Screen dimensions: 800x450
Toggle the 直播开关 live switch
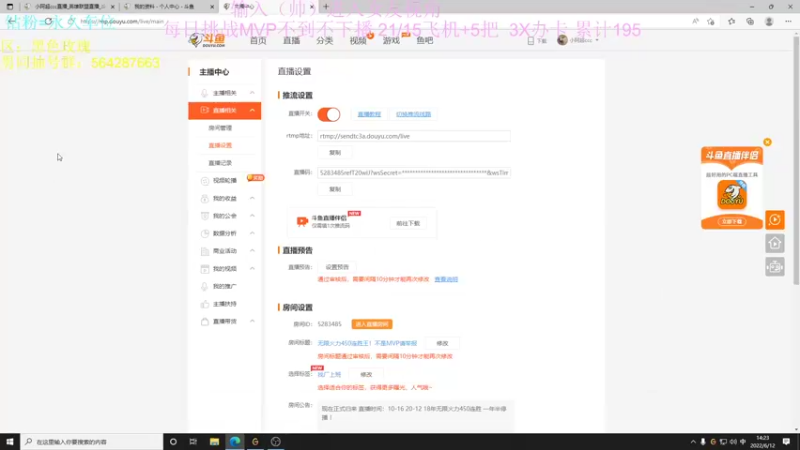pyautogui.click(x=329, y=114)
